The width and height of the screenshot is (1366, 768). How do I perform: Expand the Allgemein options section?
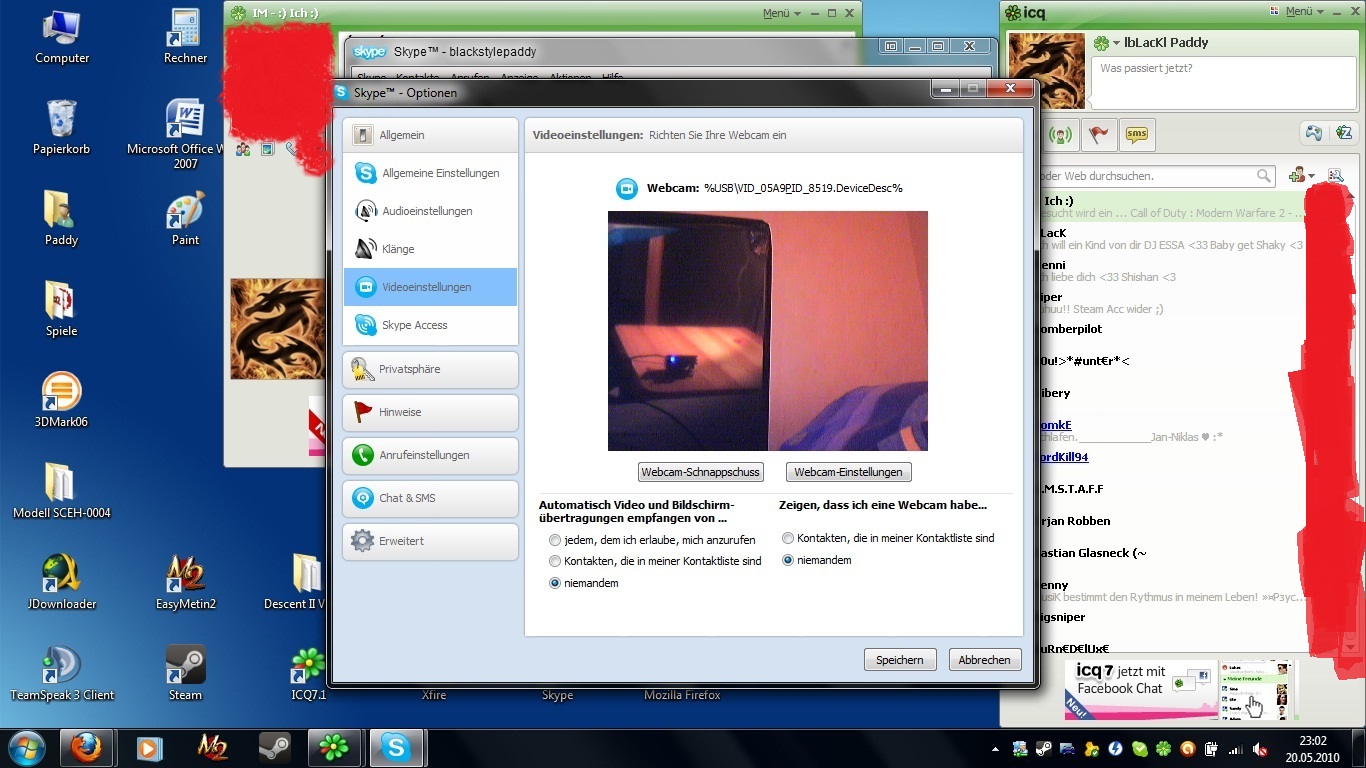click(x=430, y=135)
